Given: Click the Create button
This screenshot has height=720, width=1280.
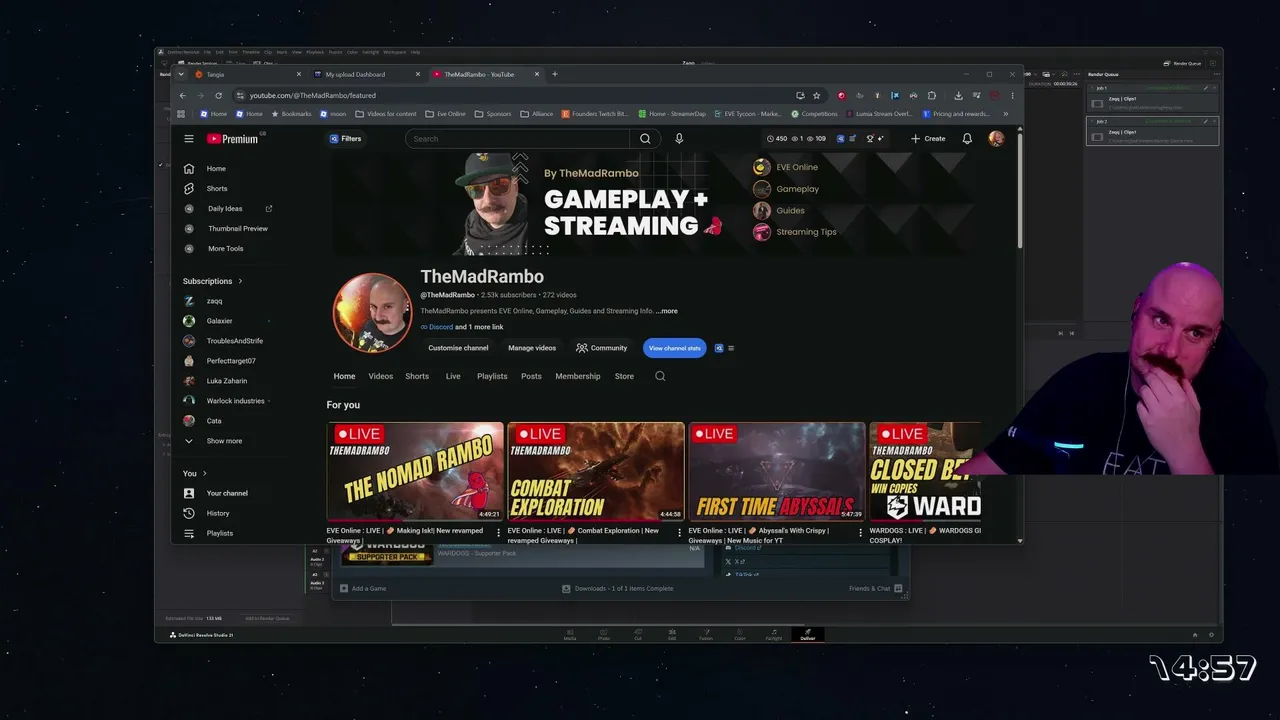Looking at the screenshot, I should pyautogui.click(x=928, y=139).
